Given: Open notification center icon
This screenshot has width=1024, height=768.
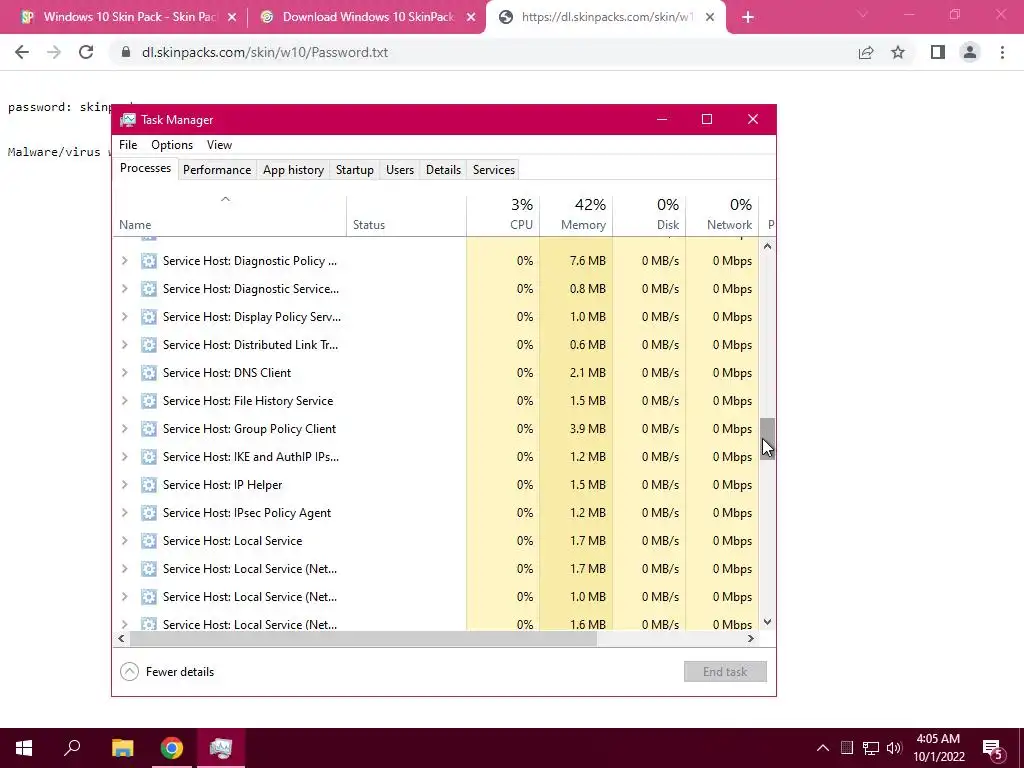Looking at the screenshot, I should click(993, 748).
